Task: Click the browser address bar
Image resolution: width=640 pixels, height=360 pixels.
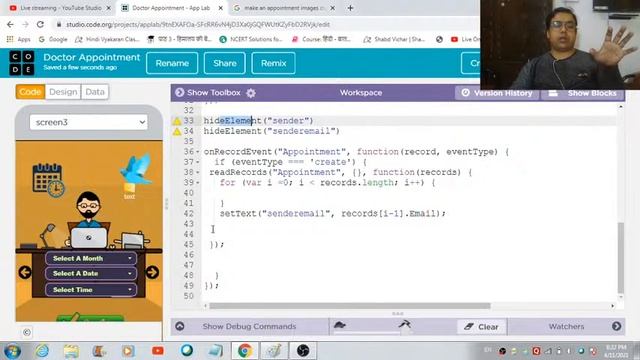Action: 265,24
